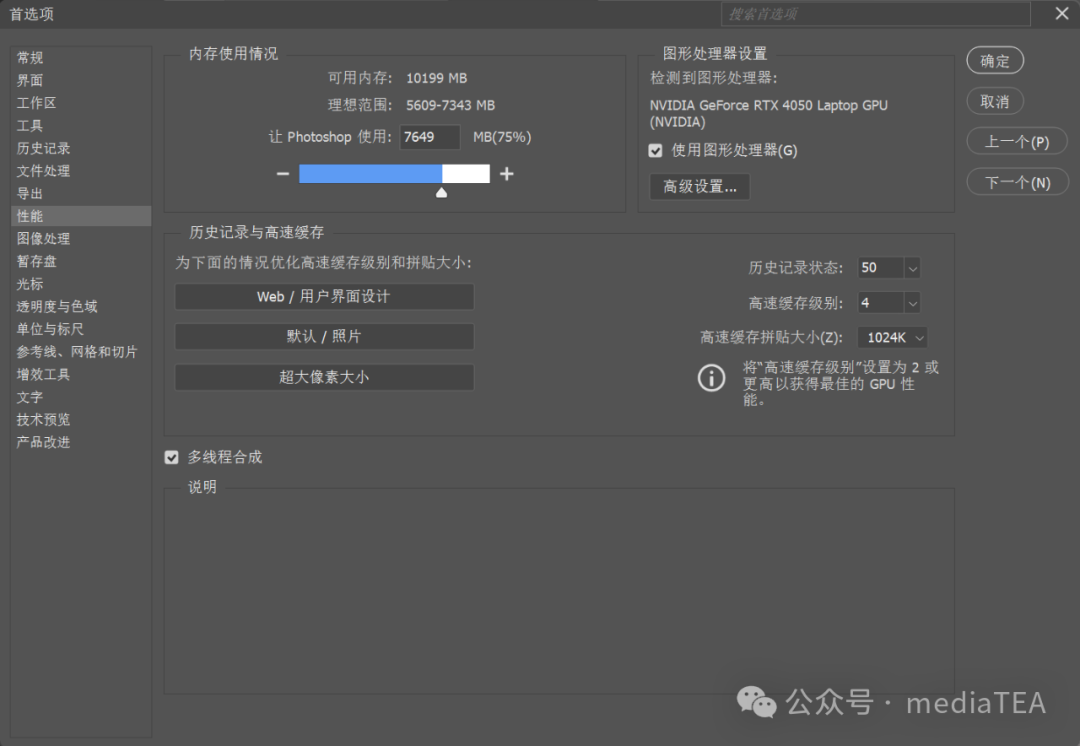The image size is (1080, 746).
Task: Click the 让 Photoshop 使用 memory field
Action: pos(430,137)
